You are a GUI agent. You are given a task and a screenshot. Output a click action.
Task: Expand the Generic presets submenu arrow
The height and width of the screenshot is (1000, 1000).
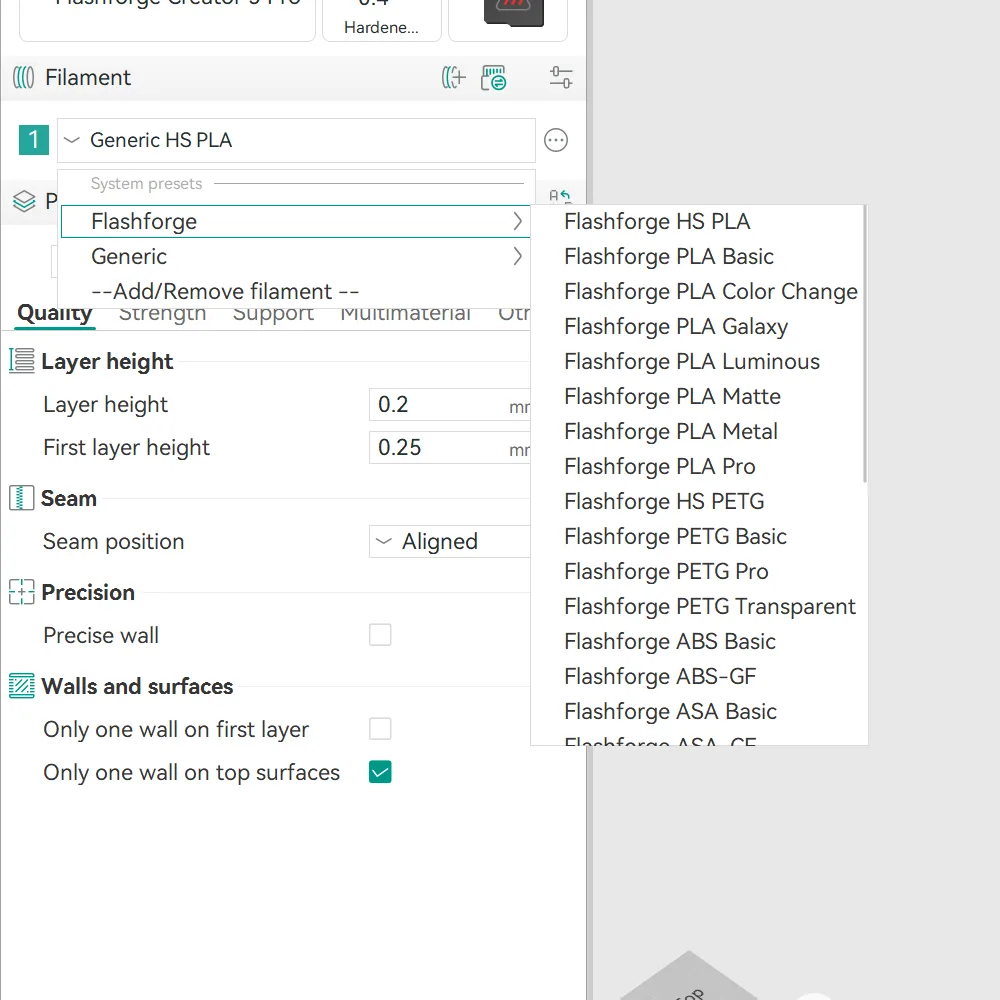(517, 256)
